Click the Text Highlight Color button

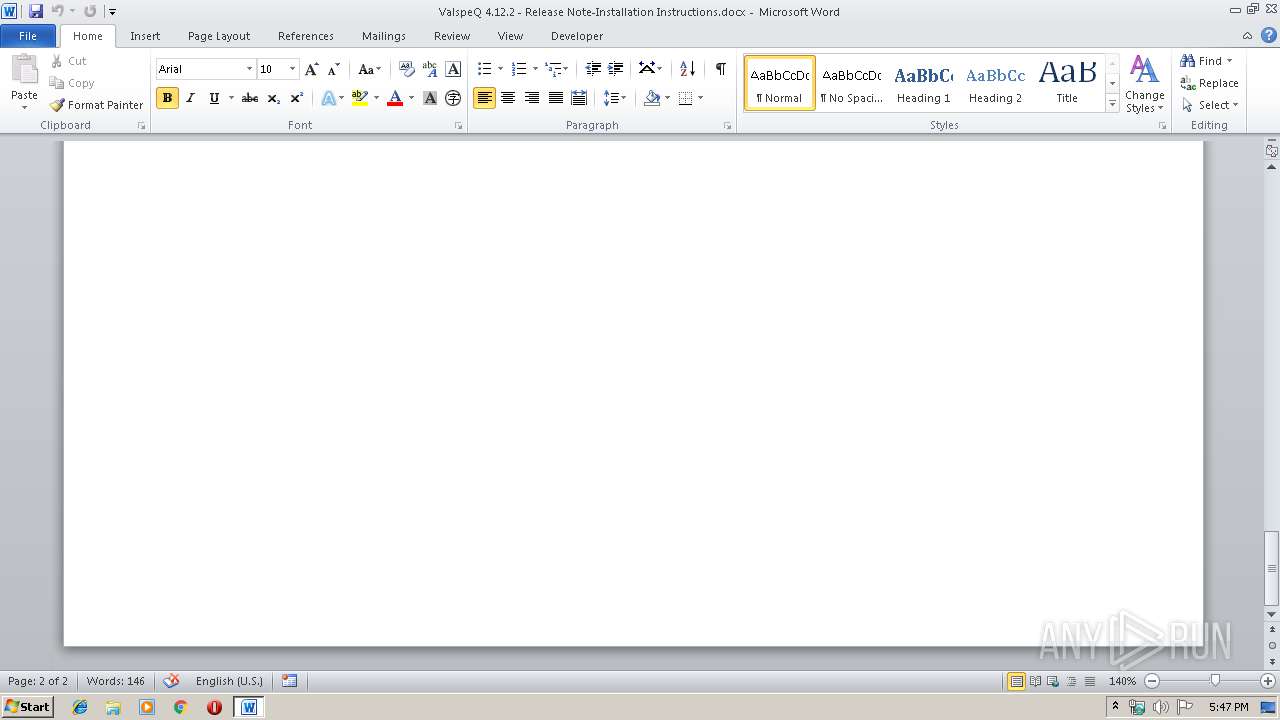coord(360,98)
